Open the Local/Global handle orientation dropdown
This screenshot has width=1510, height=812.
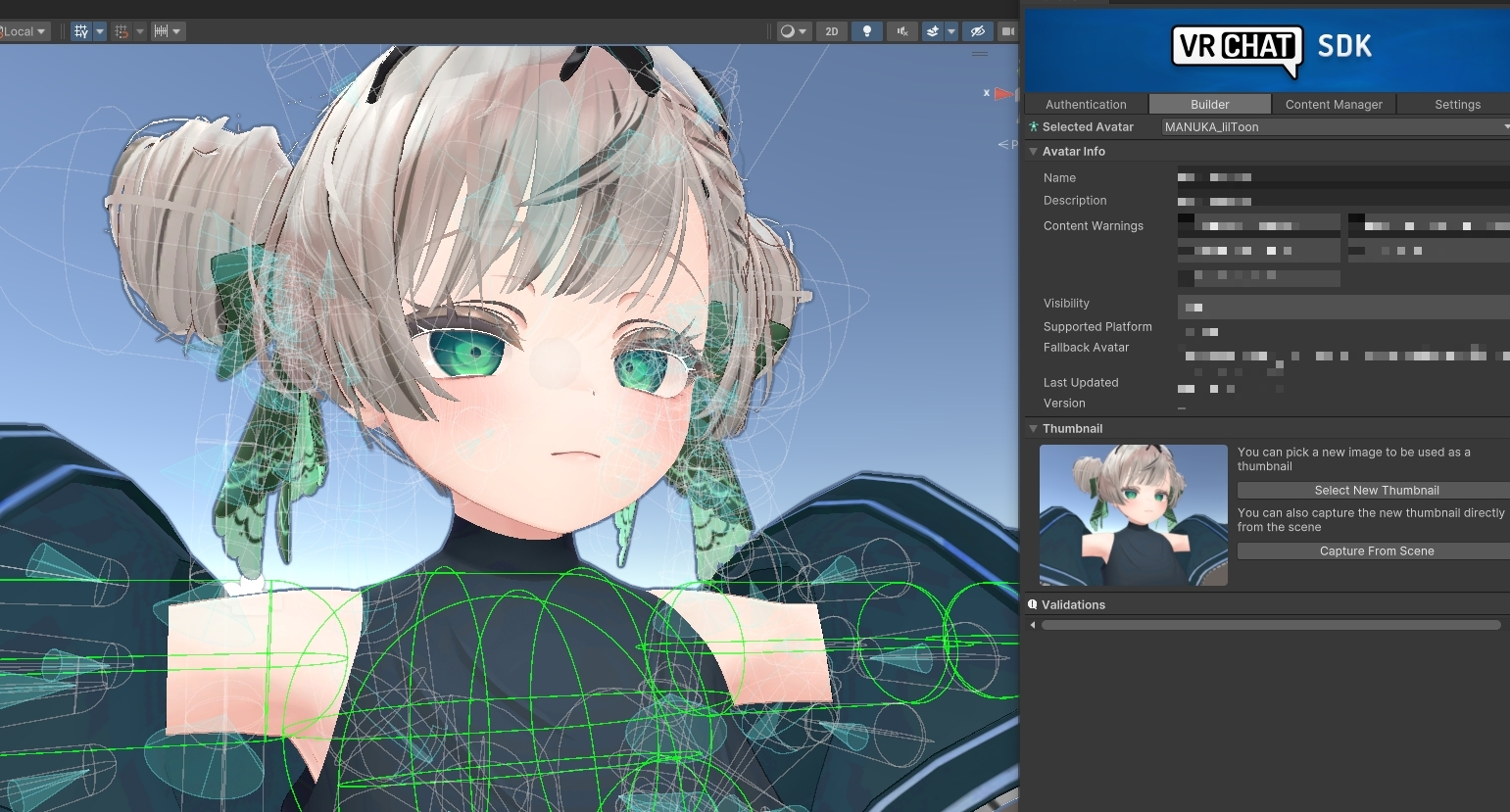tap(22, 30)
